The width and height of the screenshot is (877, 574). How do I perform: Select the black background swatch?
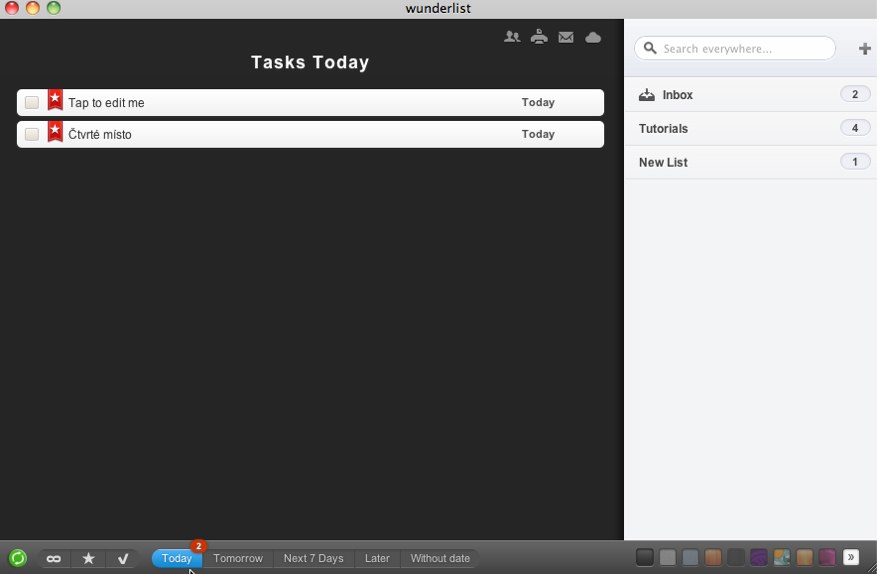pos(645,557)
